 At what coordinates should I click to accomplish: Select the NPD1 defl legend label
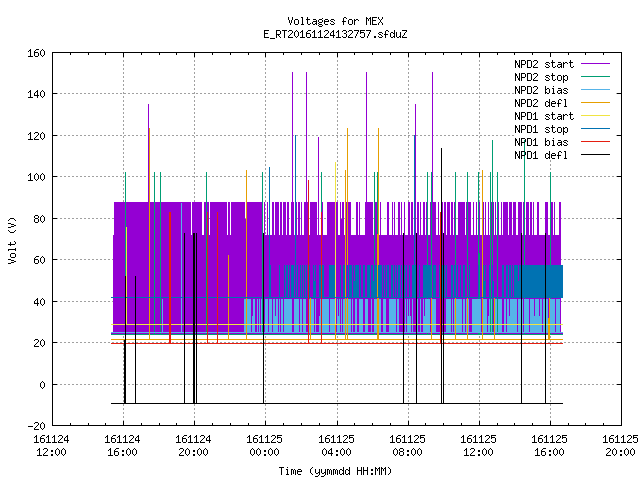click(x=541, y=156)
